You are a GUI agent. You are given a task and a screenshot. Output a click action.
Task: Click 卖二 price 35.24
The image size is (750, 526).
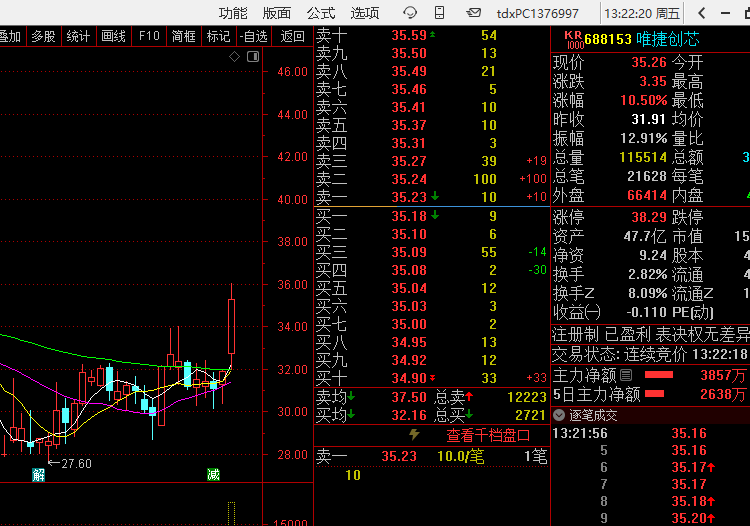pos(409,179)
